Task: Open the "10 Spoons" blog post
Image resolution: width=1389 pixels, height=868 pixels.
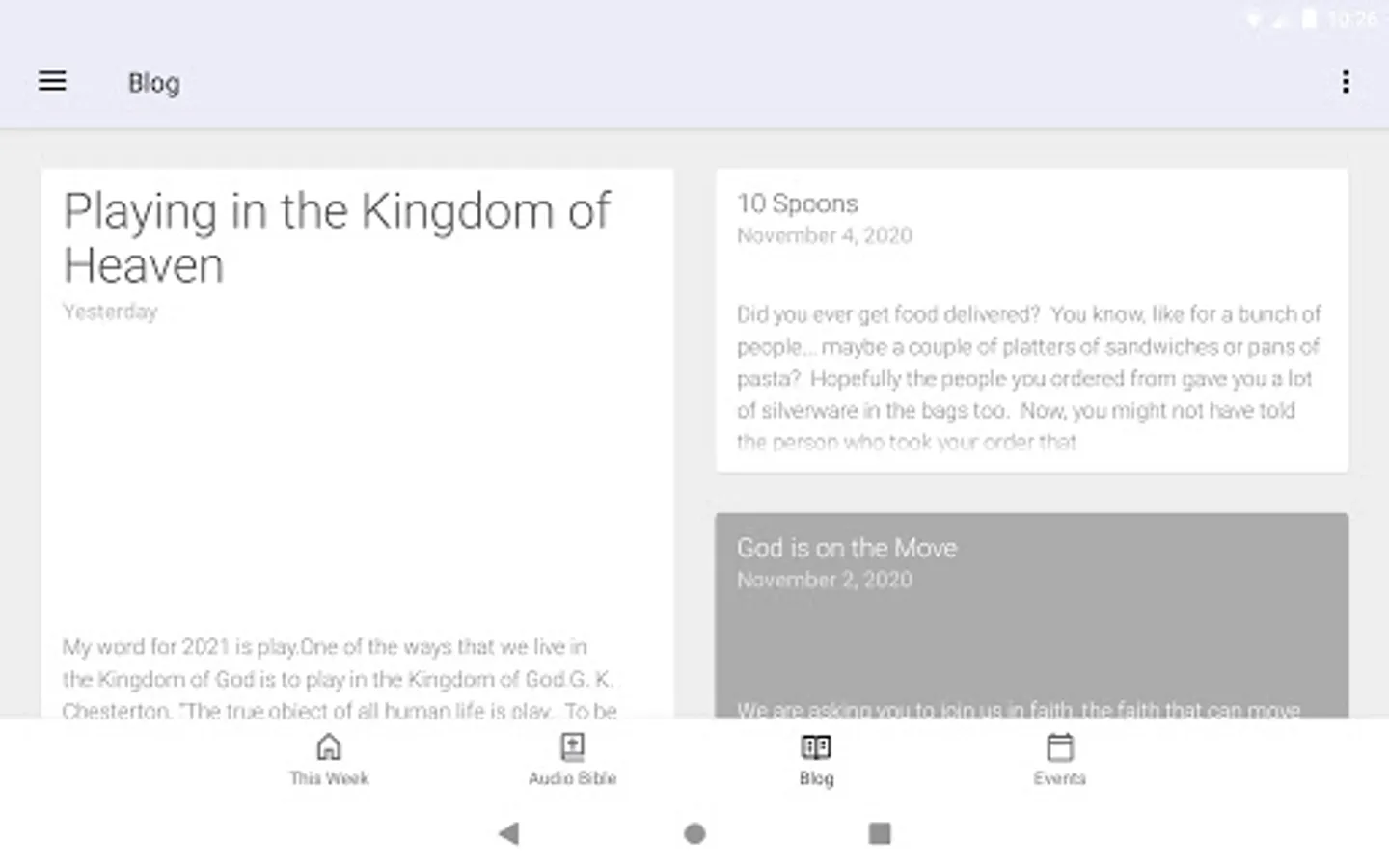Action: pos(798,203)
